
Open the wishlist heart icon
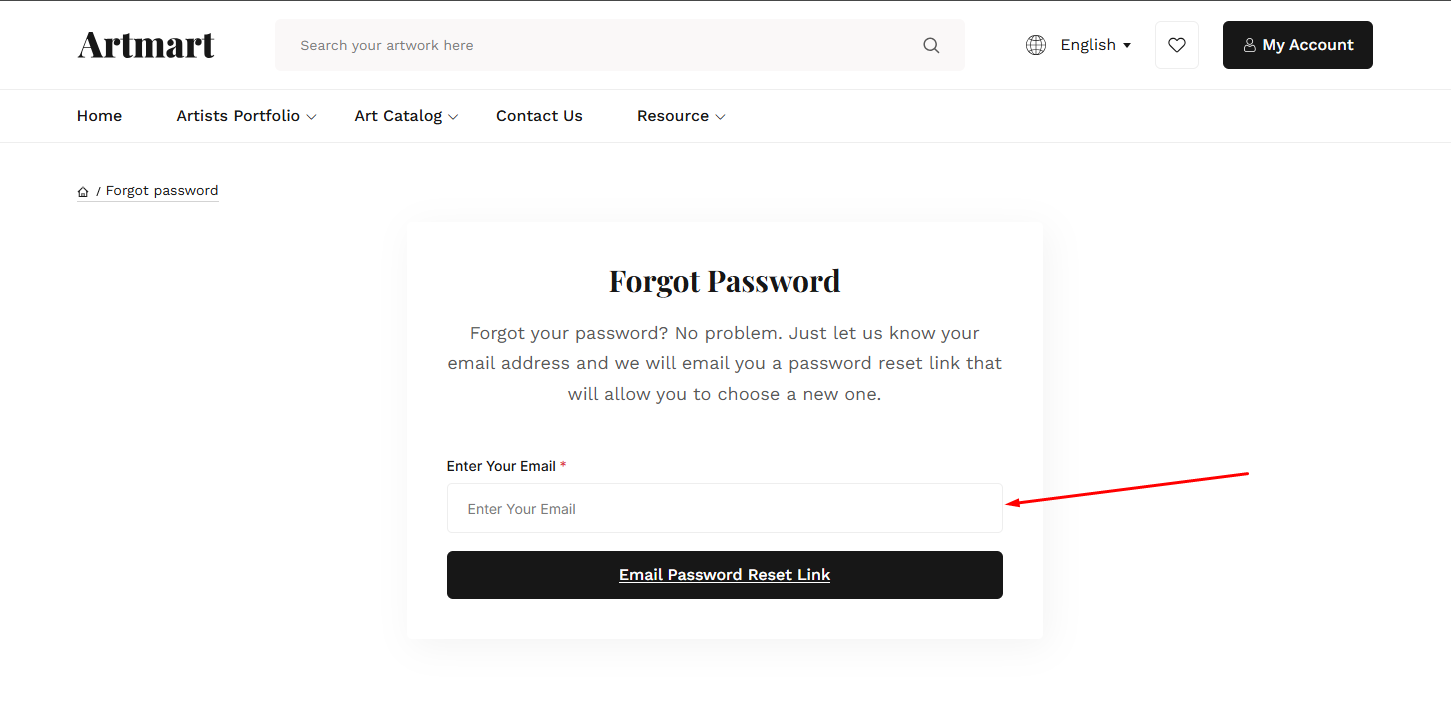[x=1177, y=45]
